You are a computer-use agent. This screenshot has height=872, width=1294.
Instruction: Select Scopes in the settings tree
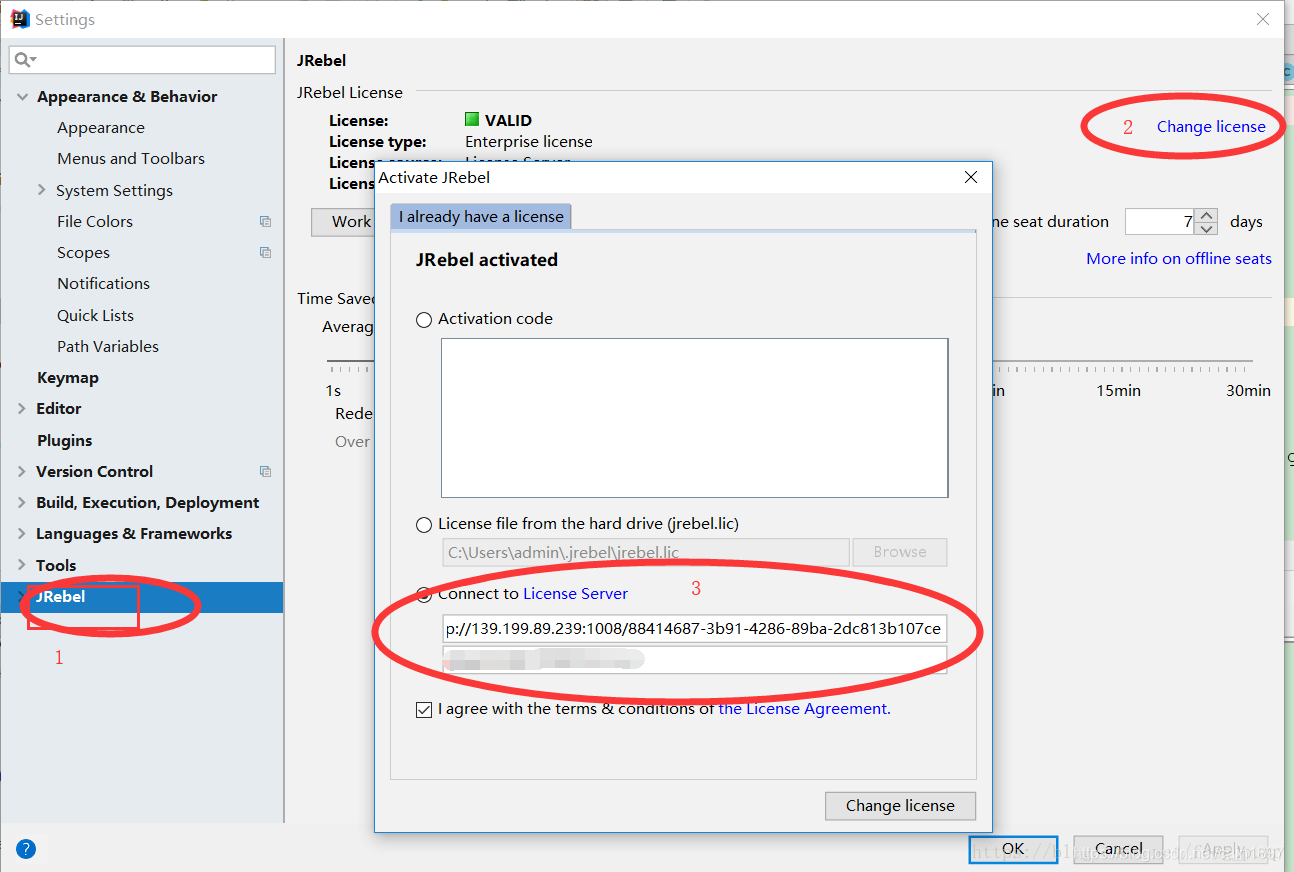tap(83, 253)
